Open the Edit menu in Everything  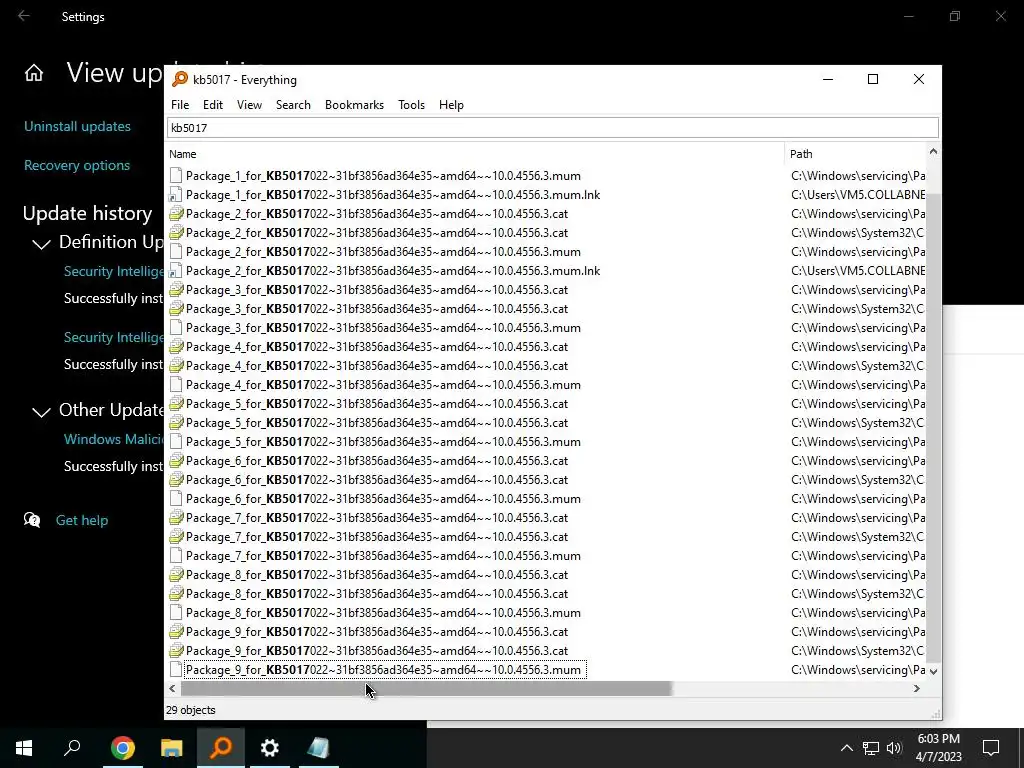click(212, 104)
